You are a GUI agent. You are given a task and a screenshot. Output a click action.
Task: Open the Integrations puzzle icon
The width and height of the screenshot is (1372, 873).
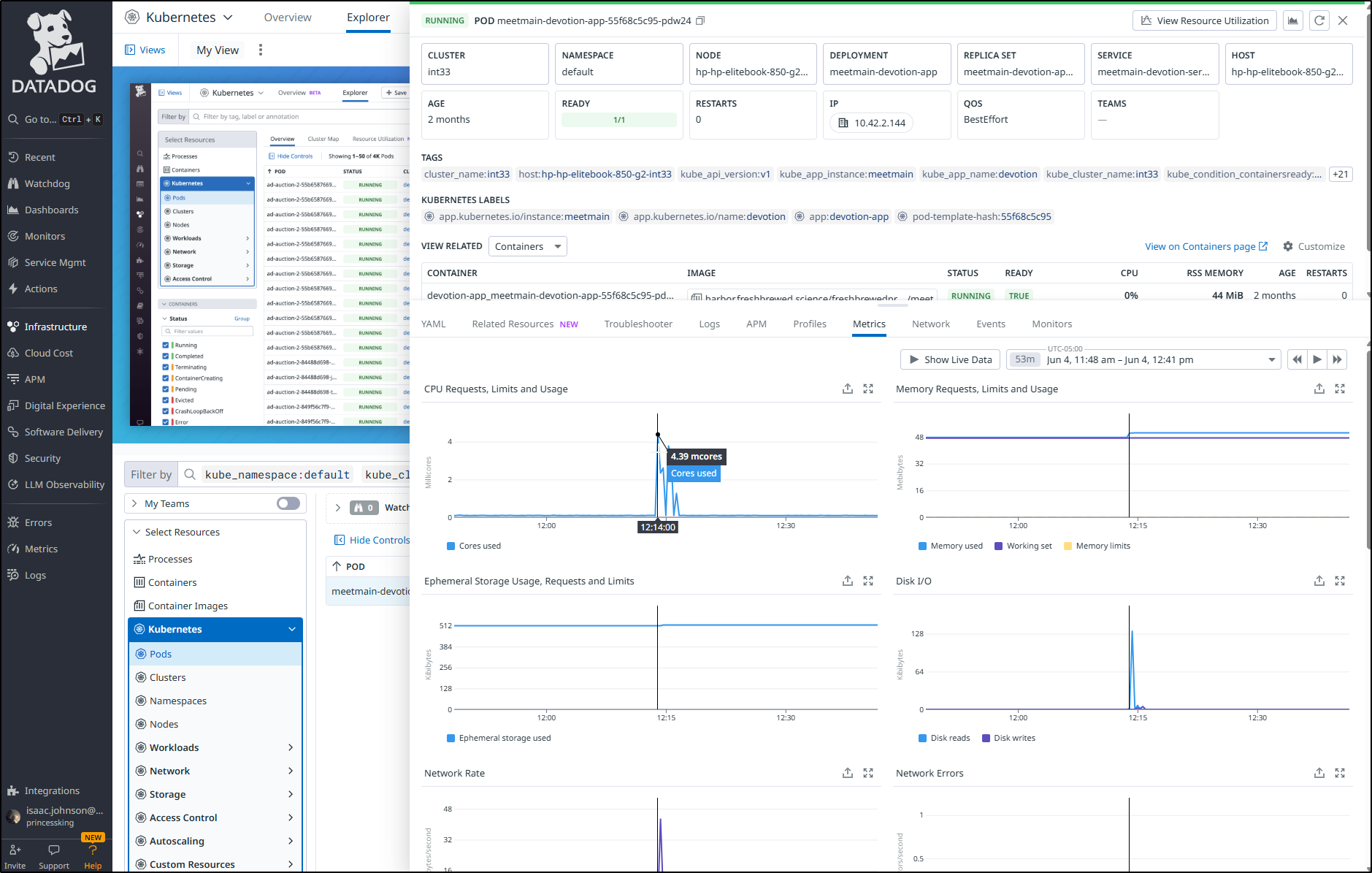[x=13, y=790]
